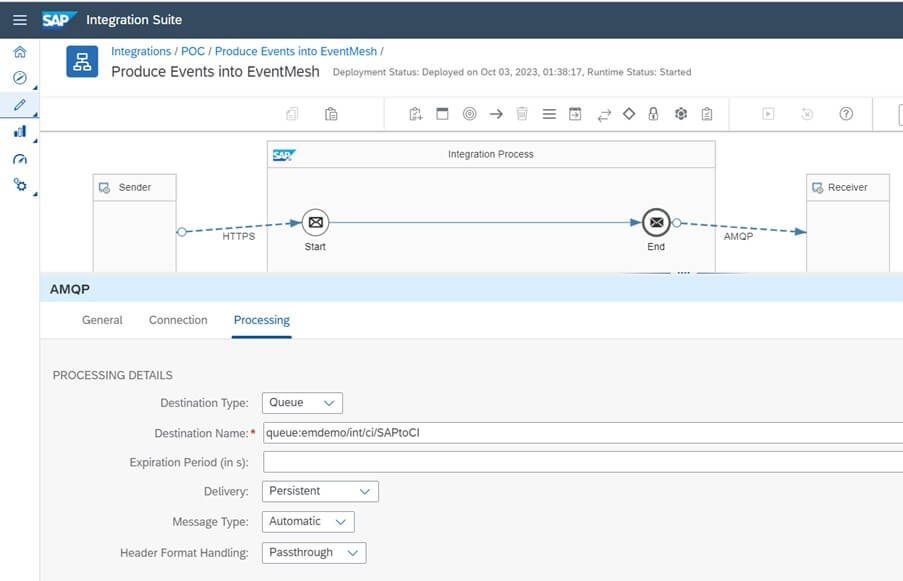Click the SAP logo
The image size is (903, 581).
[59, 20]
